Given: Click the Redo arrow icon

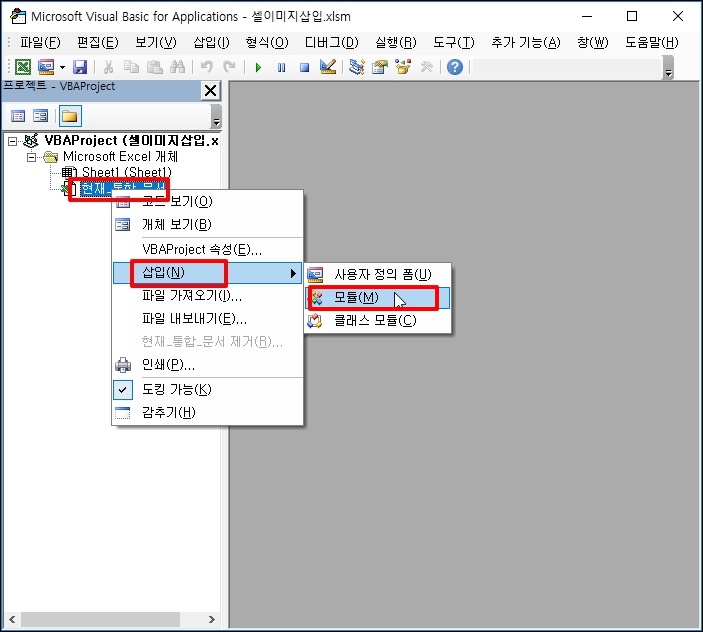Looking at the screenshot, I should [x=230, y=67].
